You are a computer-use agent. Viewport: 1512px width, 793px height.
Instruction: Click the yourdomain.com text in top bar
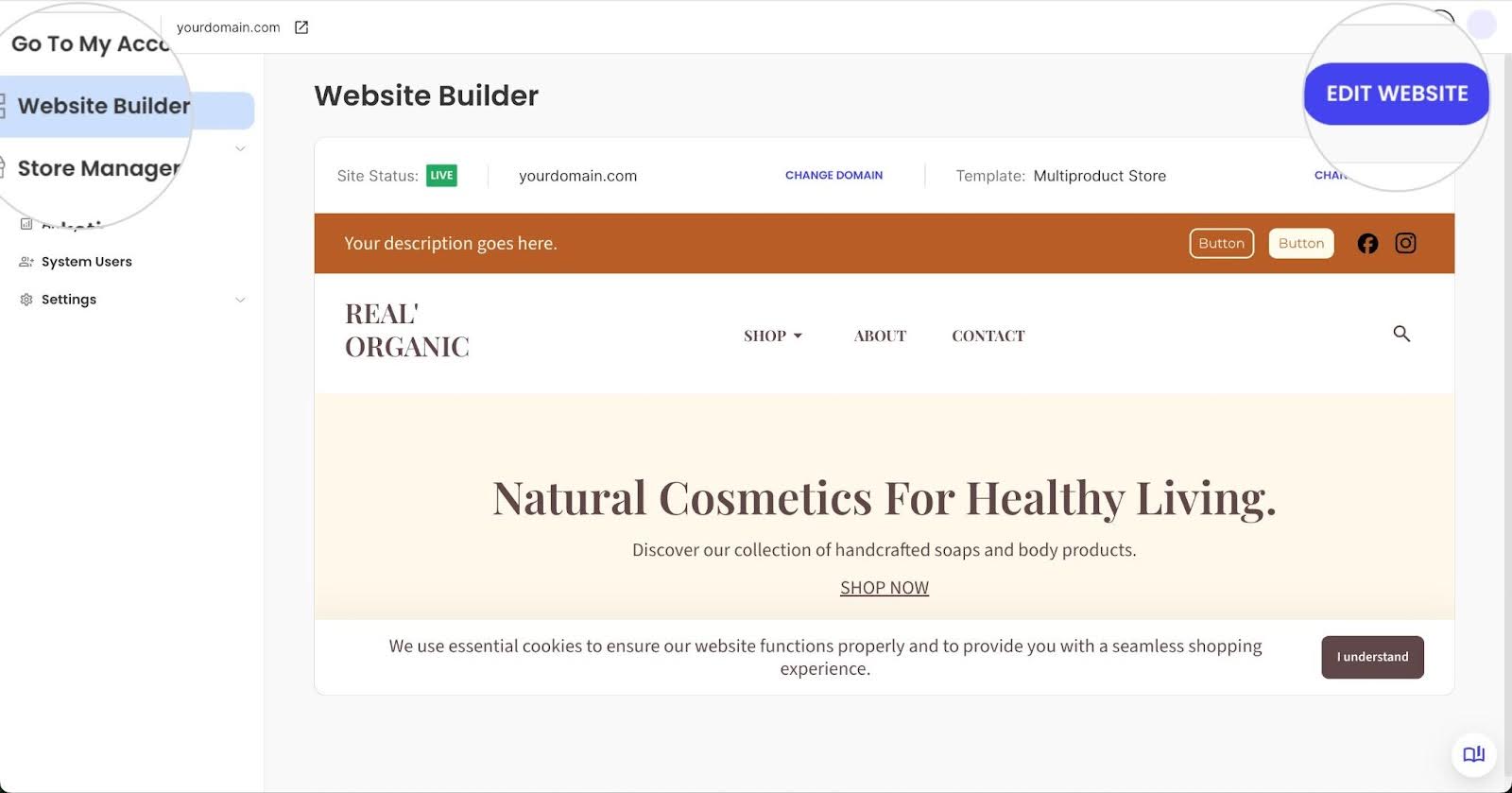[x=229, y=27]
